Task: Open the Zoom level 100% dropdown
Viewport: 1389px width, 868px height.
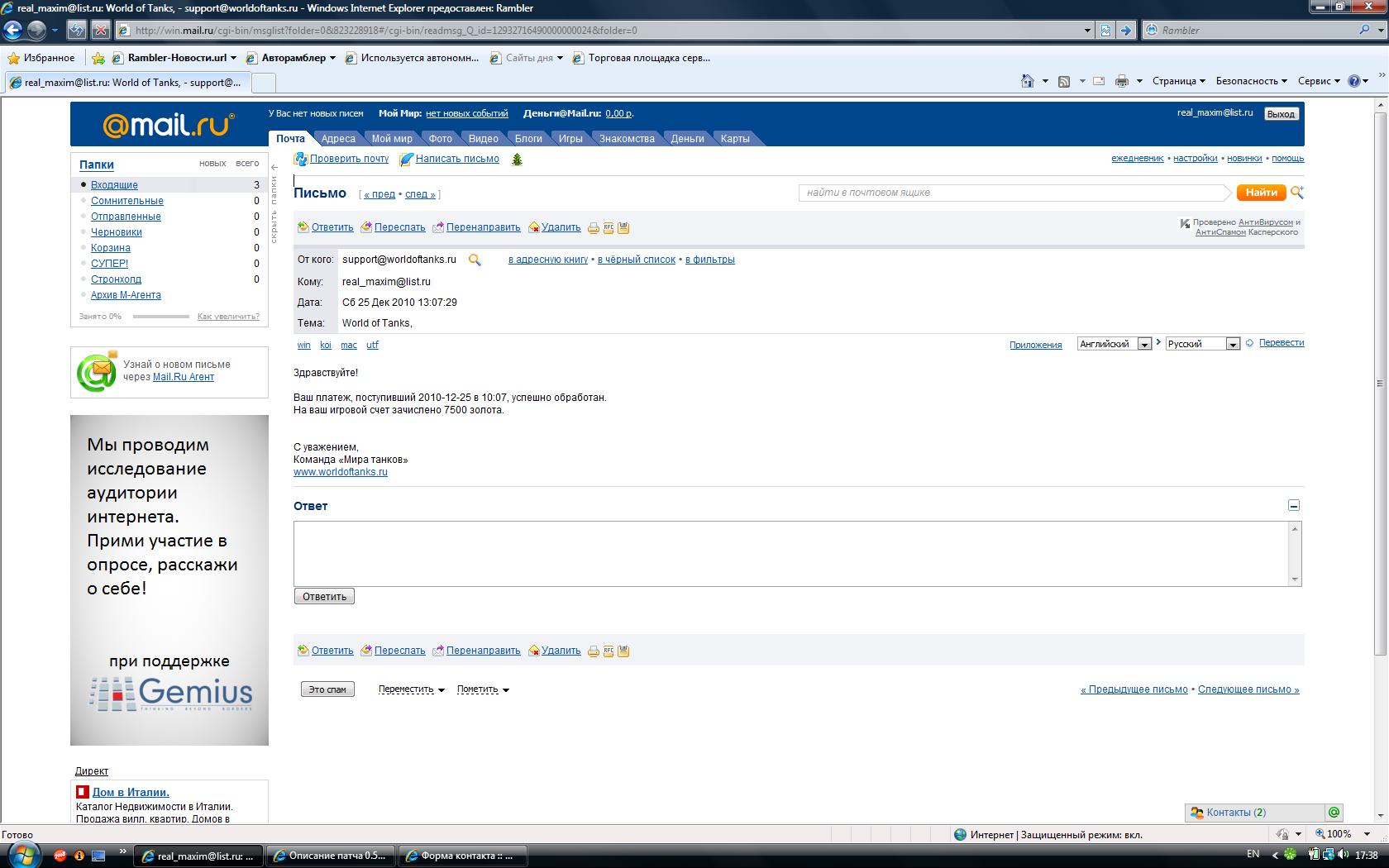Action: pos(1368,834)
